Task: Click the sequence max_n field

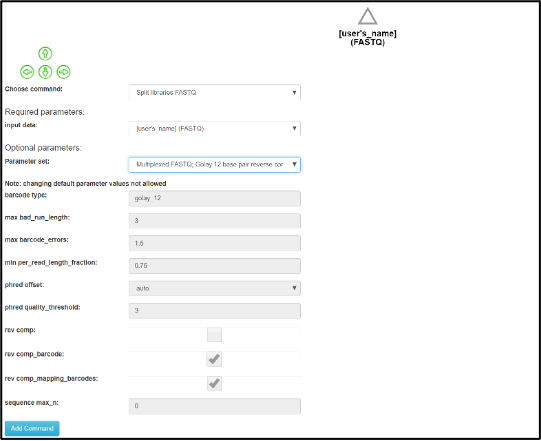Action: pyautogui.click(x=215, y=406)
